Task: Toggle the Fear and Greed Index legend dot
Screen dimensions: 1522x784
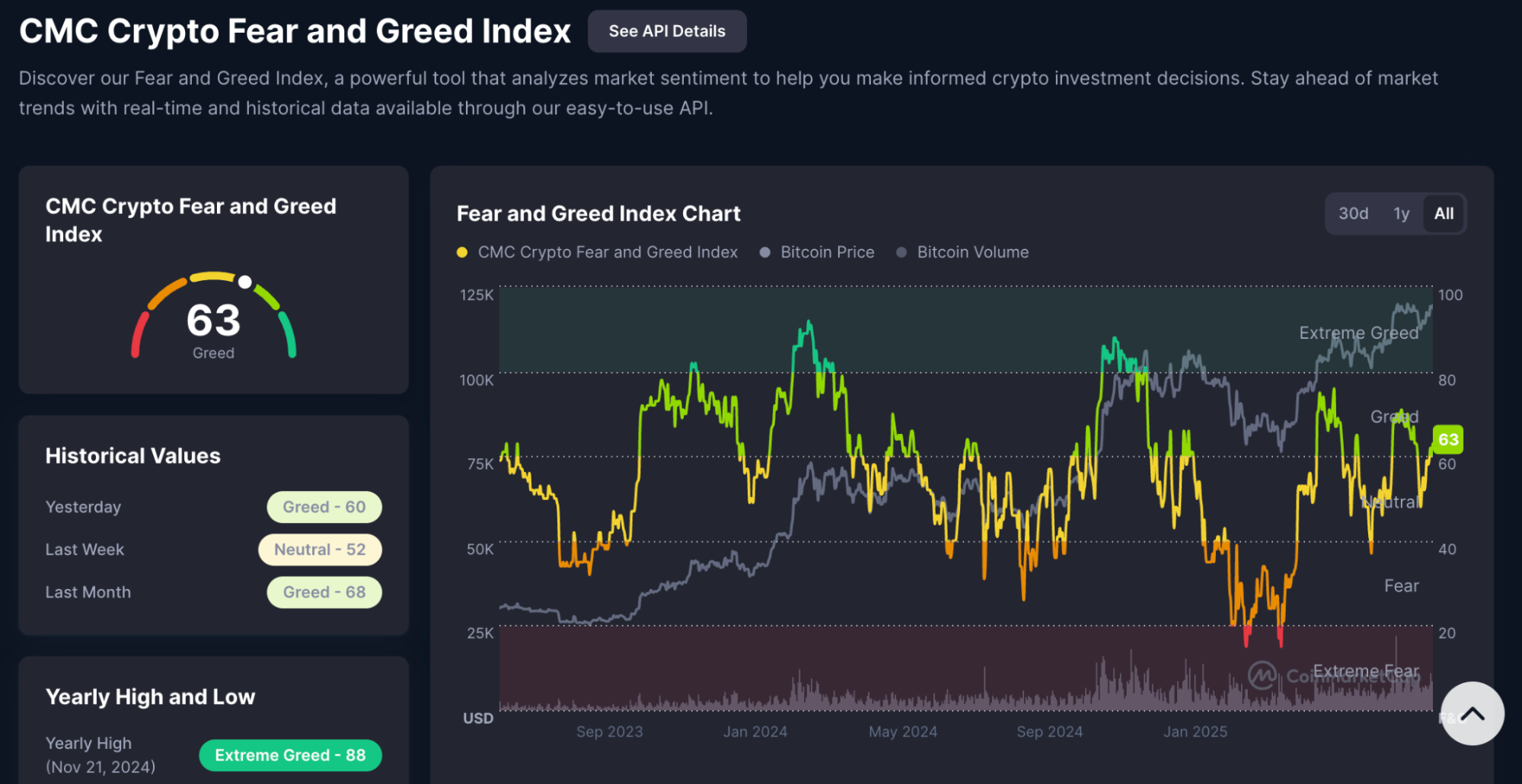Action: (461, 253)
